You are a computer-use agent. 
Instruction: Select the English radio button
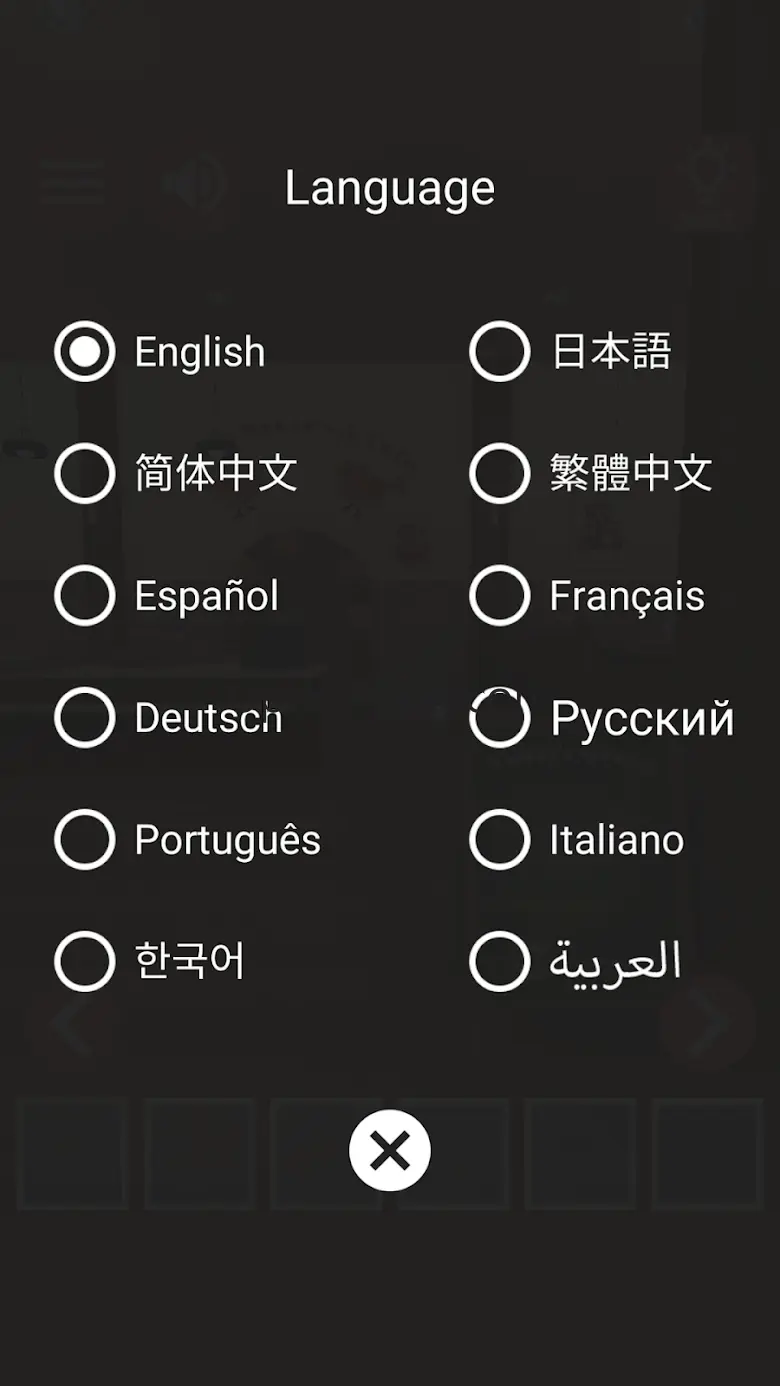(x=85, y=352)
